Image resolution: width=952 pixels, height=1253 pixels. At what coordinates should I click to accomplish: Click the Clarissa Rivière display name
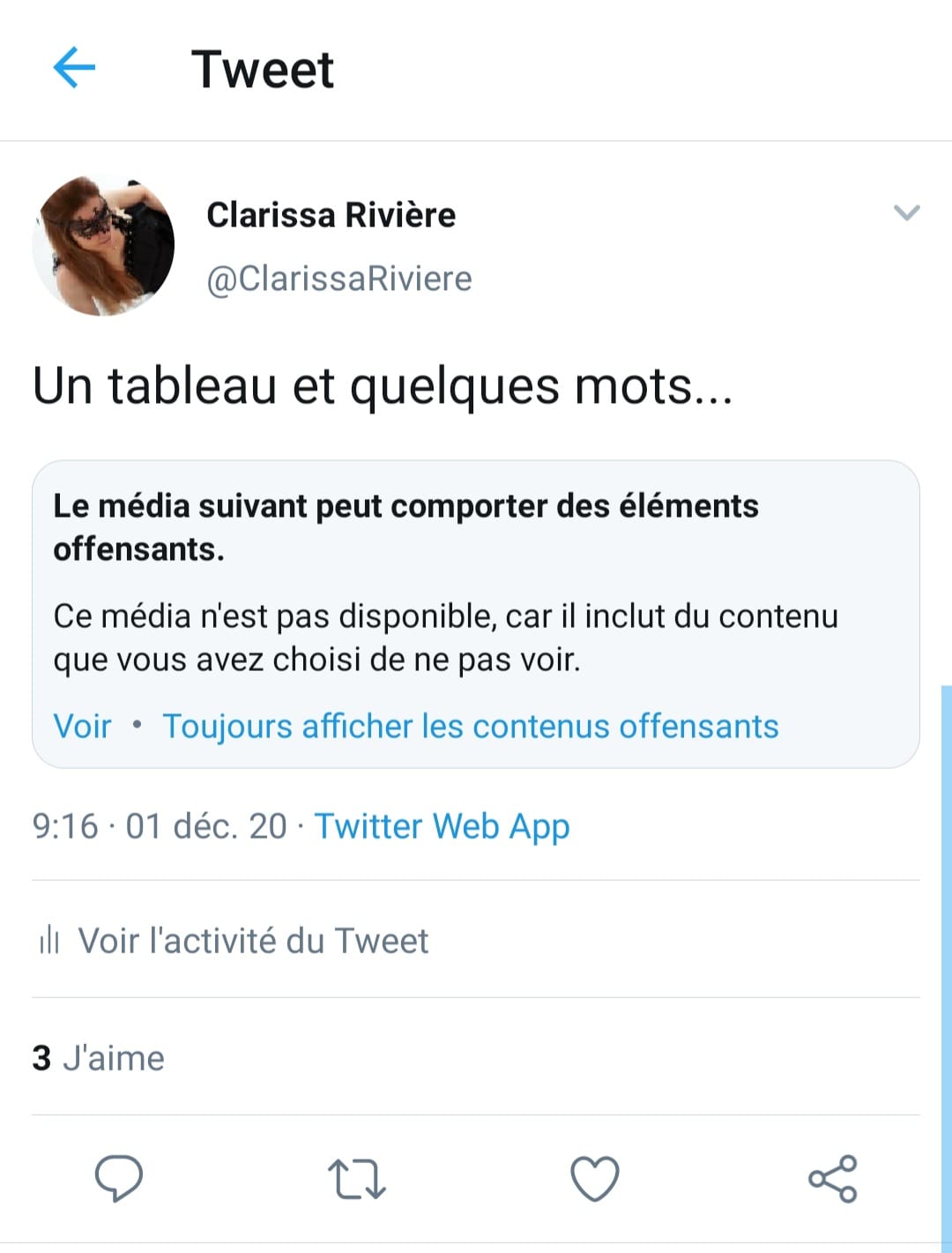331,215
